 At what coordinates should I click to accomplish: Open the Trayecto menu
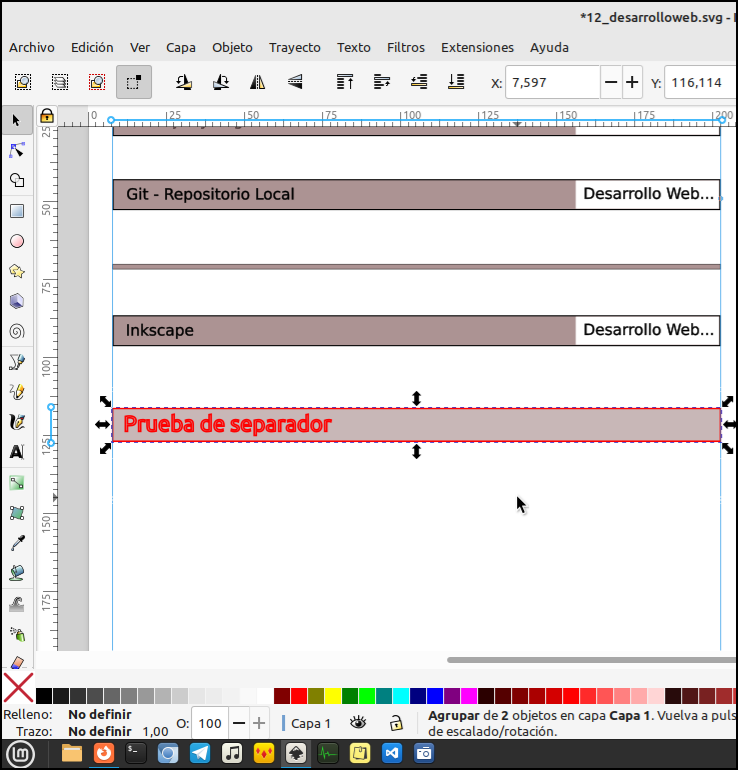tap(295, 48)
